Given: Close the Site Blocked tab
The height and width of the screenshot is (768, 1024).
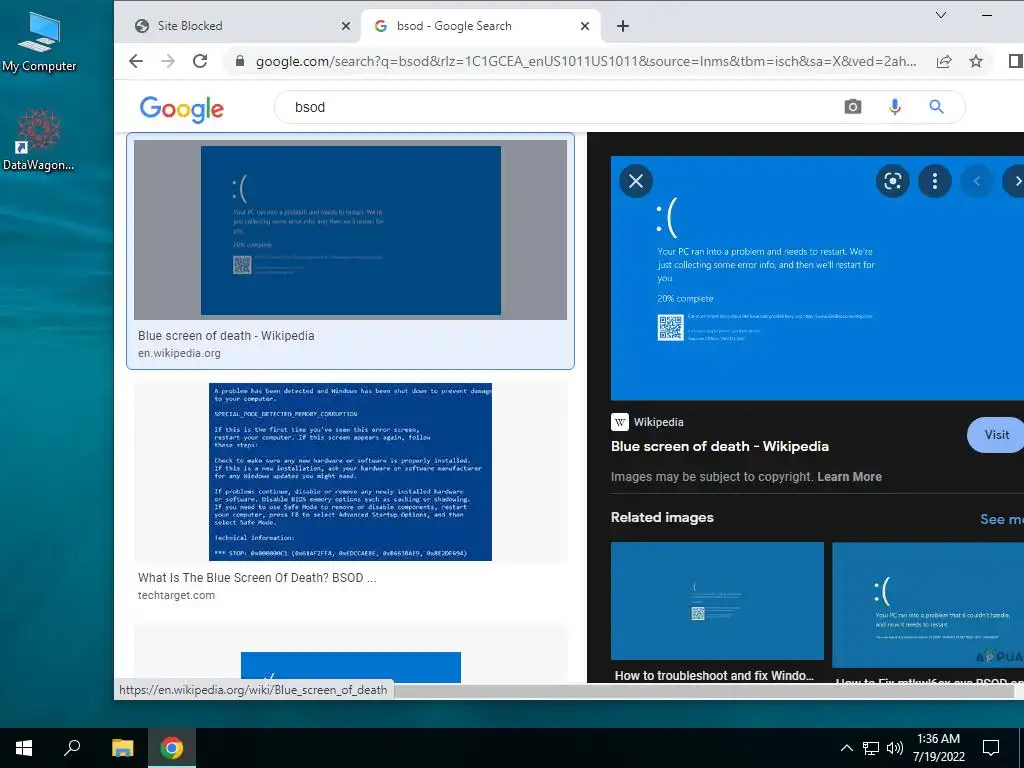Looking at the screenshot, I should [x=346, y=26].
